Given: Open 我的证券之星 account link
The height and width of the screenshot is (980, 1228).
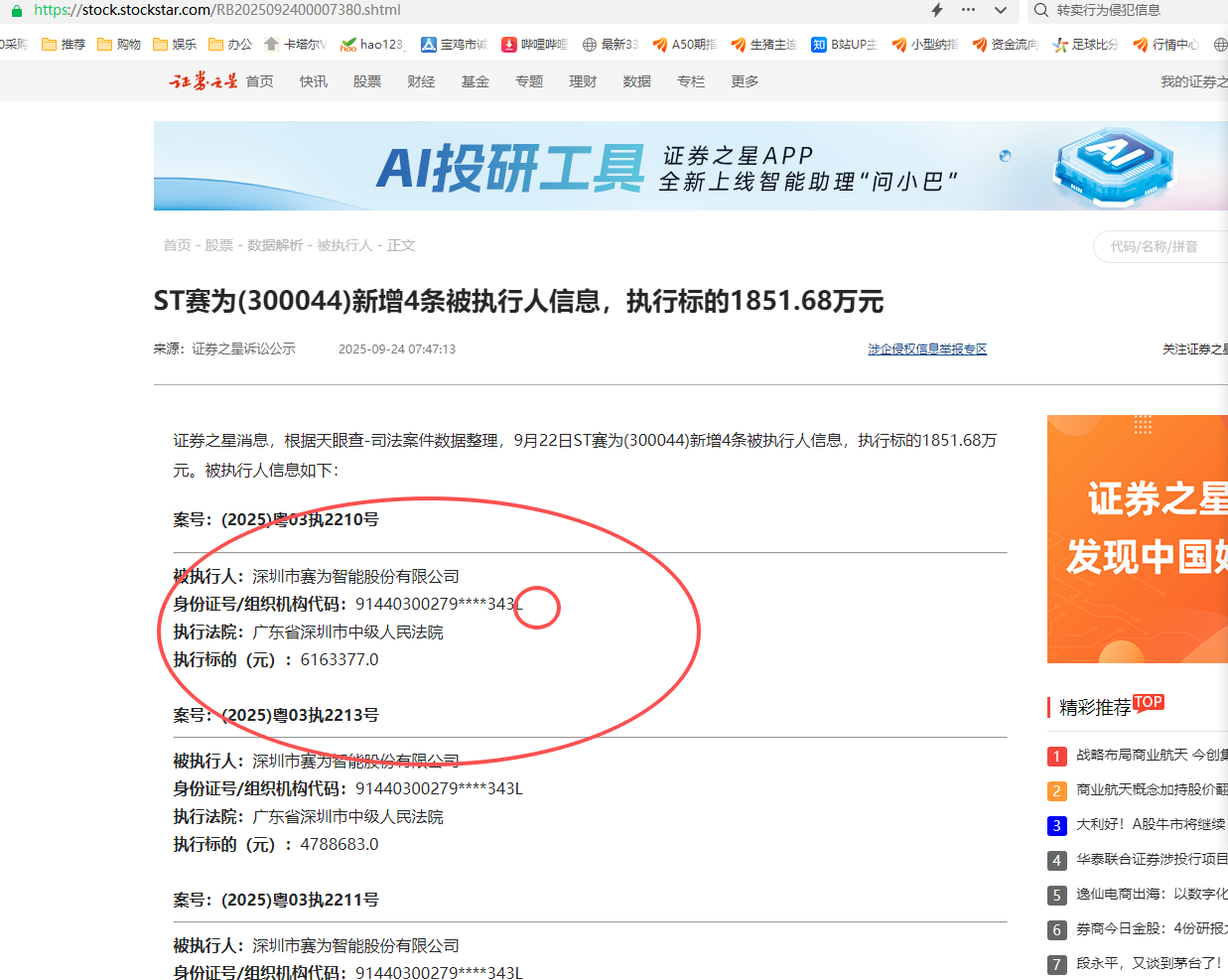Looking at the screenshot, I should click(x=1194, y=81).
